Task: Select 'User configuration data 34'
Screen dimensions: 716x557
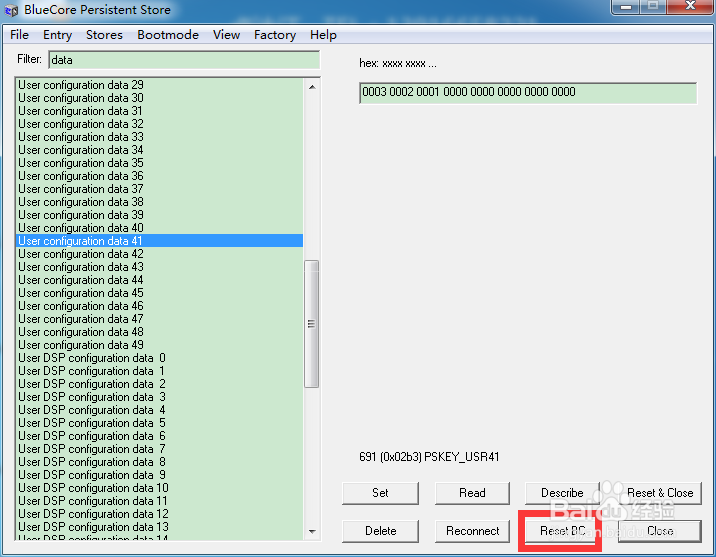Action: click(x=159, y=150)
